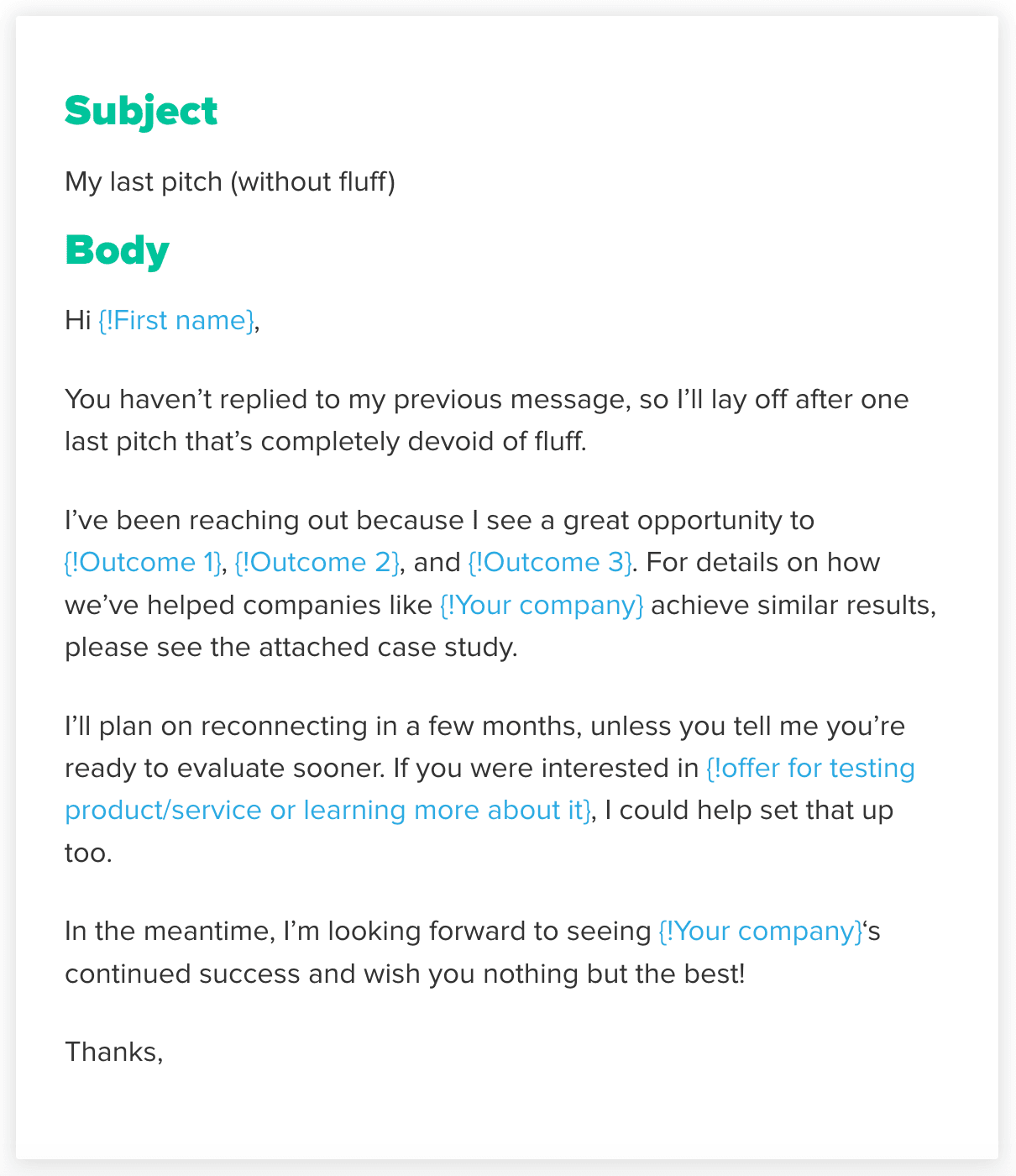Click the green "Subject" heading

(x=141, y=112)
